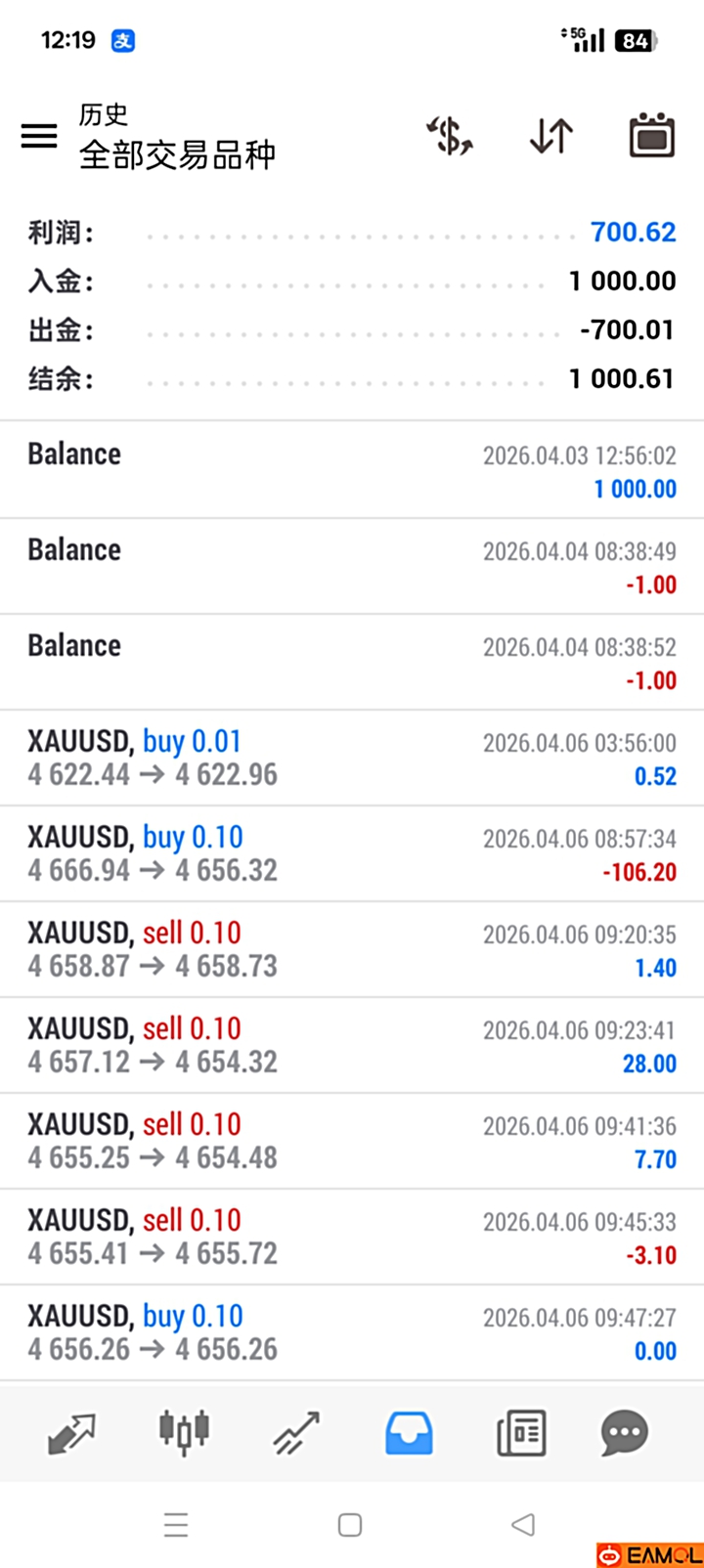This screenshot has width=704, height=1568.
Task: Open XAUUSD buy 0.01 trade with 0.52 profit
Action: click(352, 758)
